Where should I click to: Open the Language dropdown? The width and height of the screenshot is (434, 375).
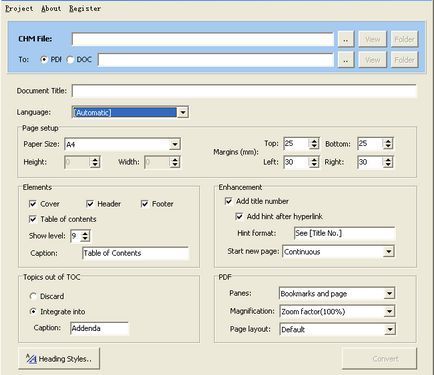pyautogui.click(x=183, y=112)
